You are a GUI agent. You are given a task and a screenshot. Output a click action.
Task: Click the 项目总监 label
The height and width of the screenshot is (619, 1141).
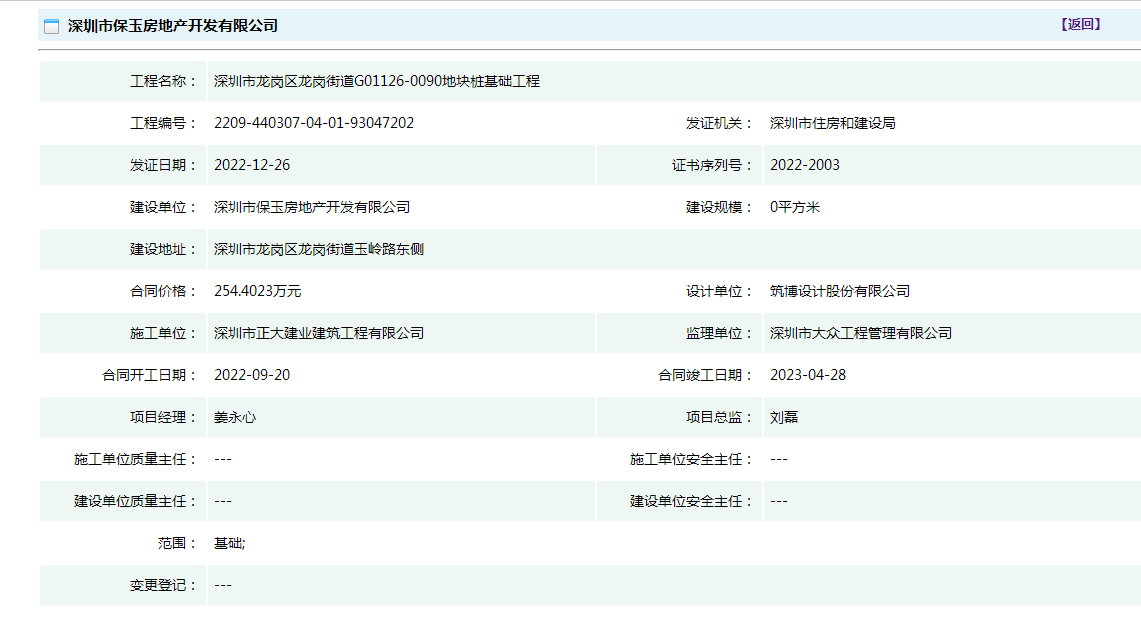point(720,418)
